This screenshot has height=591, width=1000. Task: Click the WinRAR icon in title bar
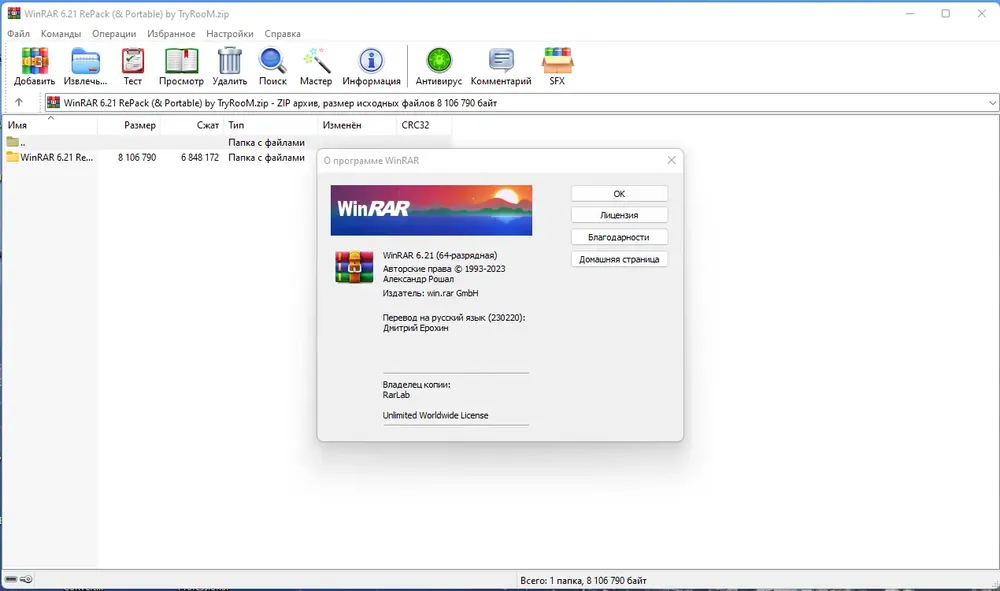click(14, 13)
